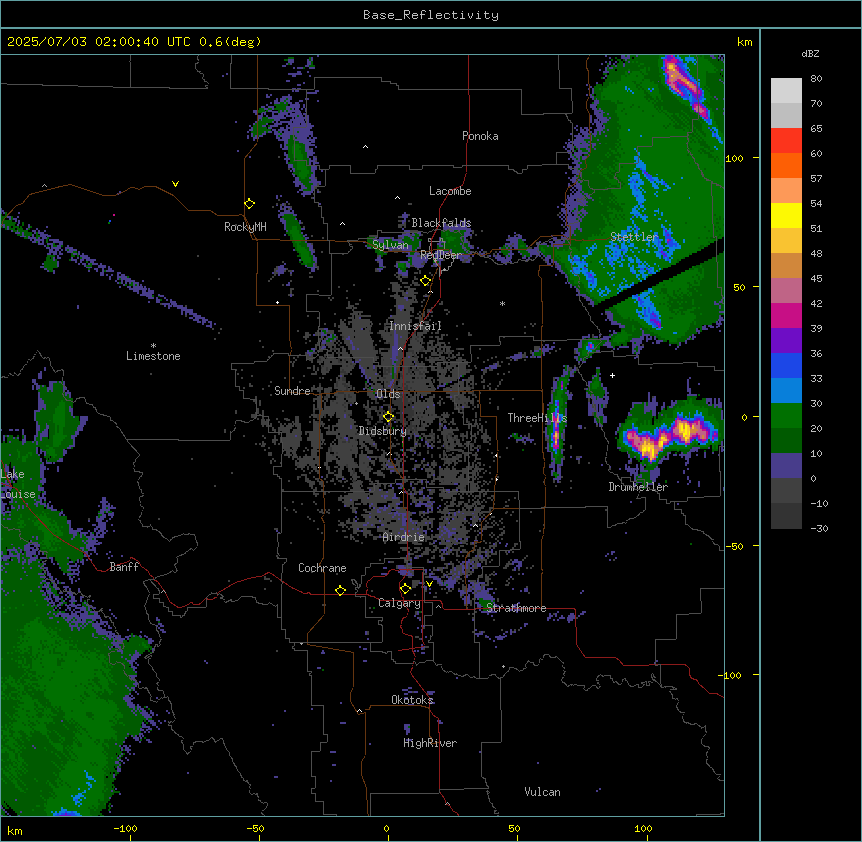862x842 pixels.
Task: Click the km unit label at bottom left
Action: (x=14, y=830)
